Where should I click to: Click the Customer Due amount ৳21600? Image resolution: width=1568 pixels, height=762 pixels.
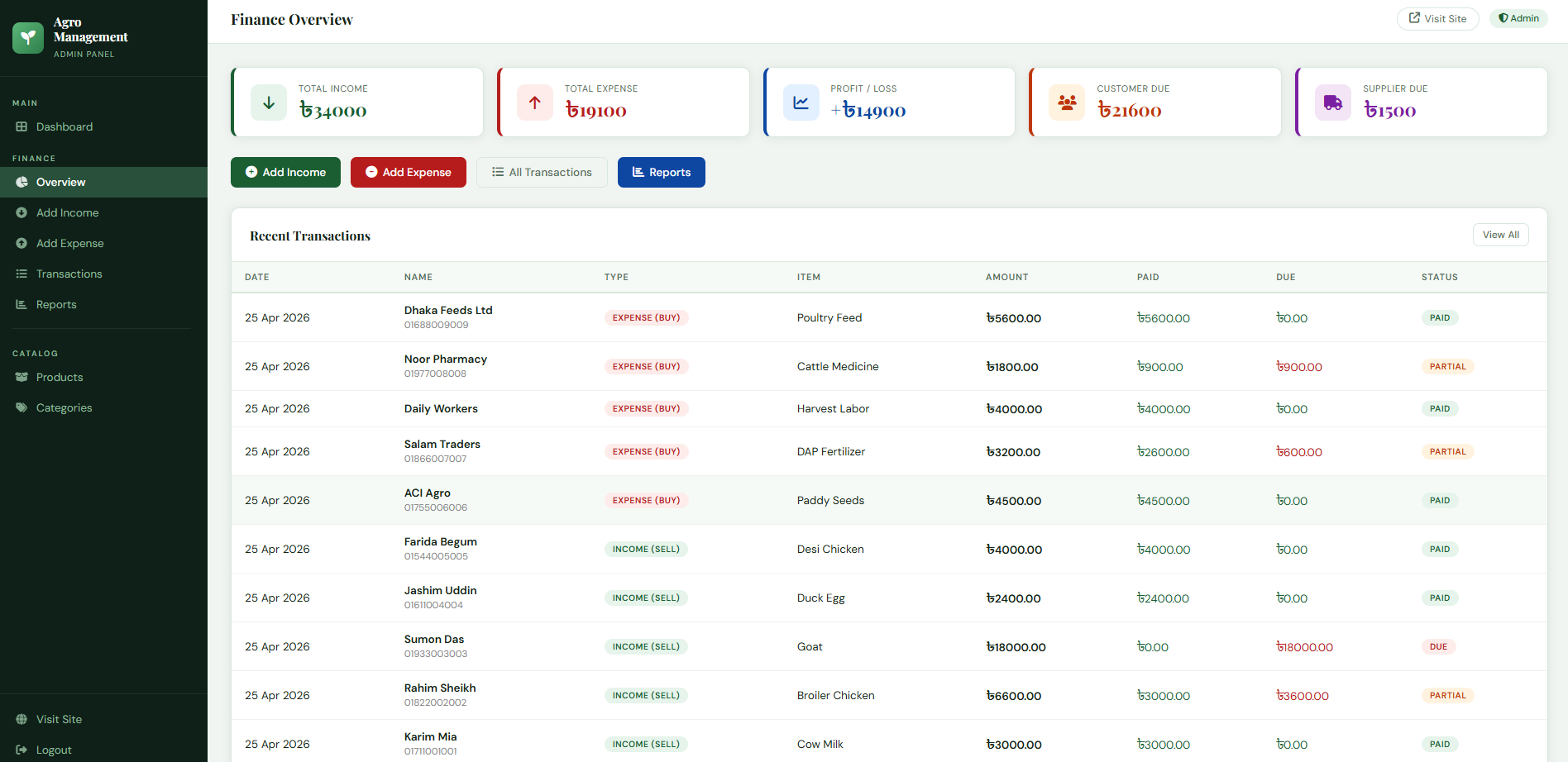coord(1130,111)
